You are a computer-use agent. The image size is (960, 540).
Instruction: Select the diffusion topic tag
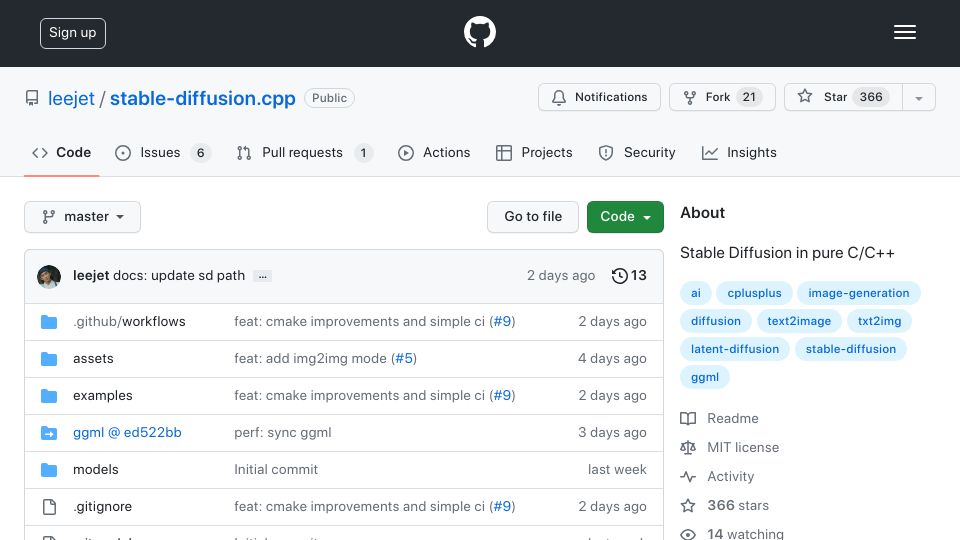pos(716,321)
